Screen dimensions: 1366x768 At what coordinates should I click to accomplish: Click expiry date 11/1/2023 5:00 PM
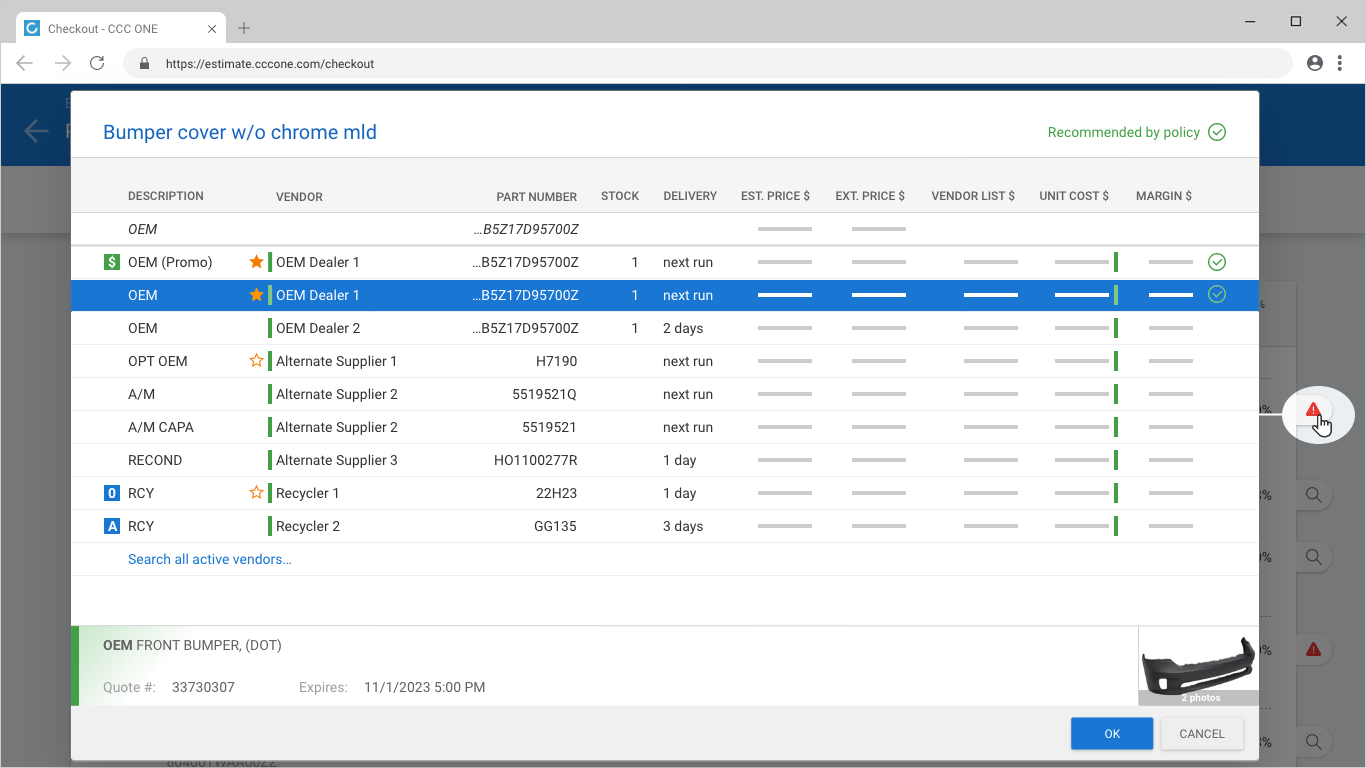click(424, 687)
